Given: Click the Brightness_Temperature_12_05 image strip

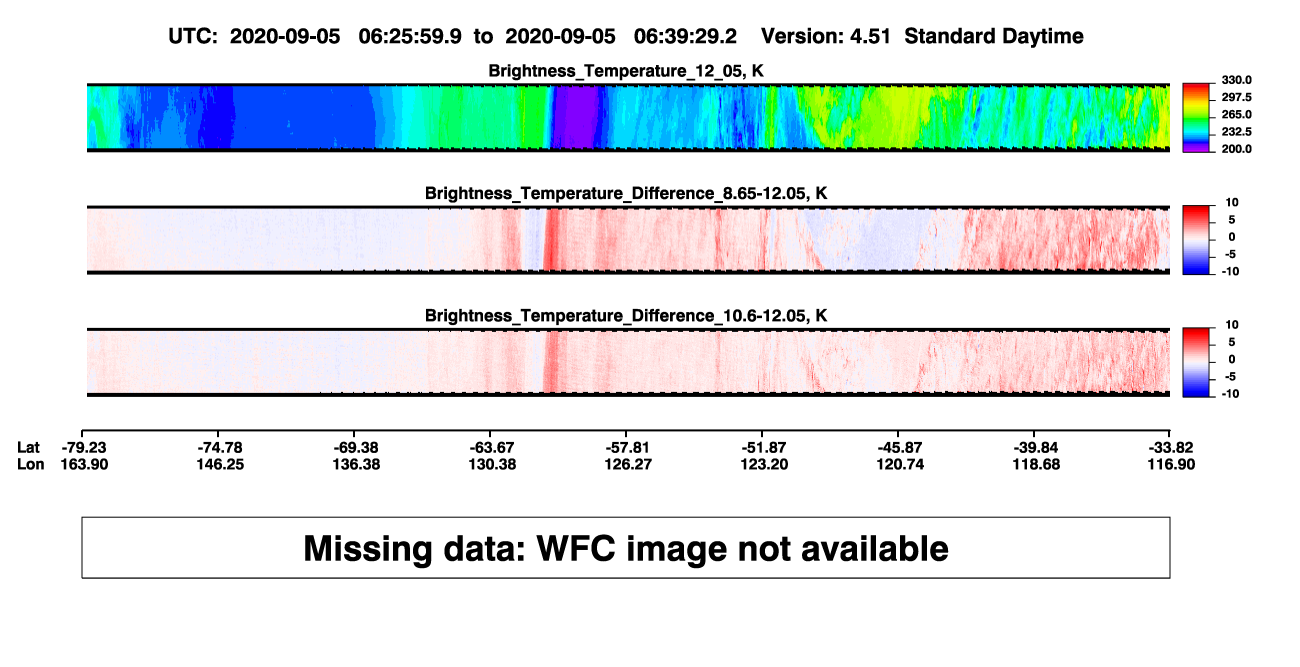Looking at the screenshot, I should (629, 117).
